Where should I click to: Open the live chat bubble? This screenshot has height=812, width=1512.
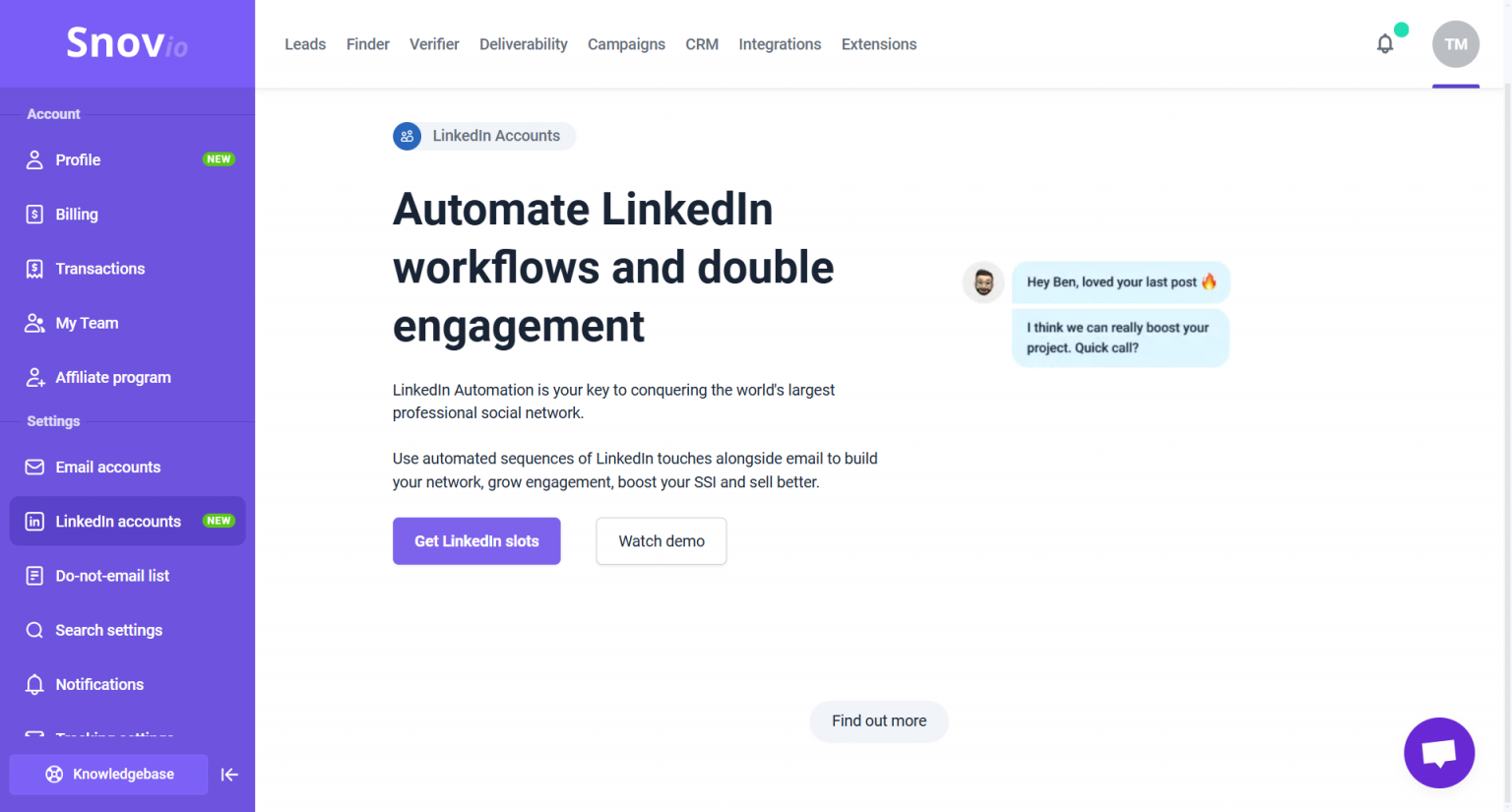(1439, 753)
